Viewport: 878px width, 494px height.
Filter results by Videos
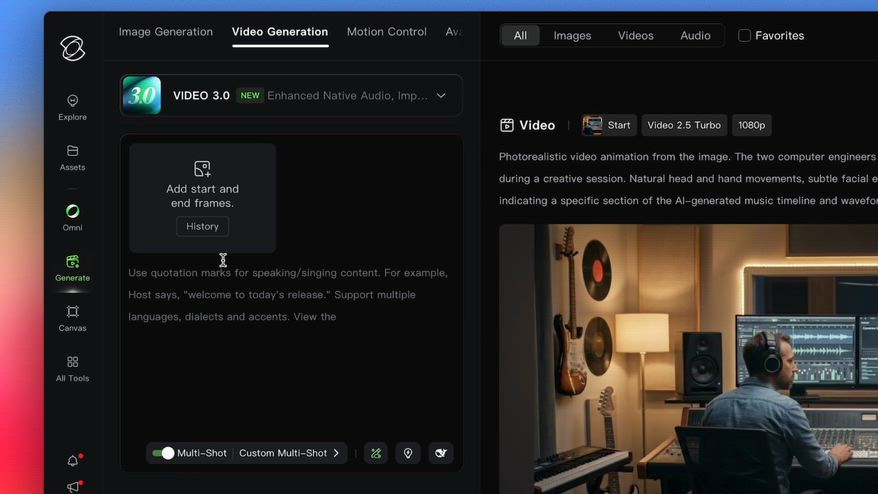tap(635, 36)
